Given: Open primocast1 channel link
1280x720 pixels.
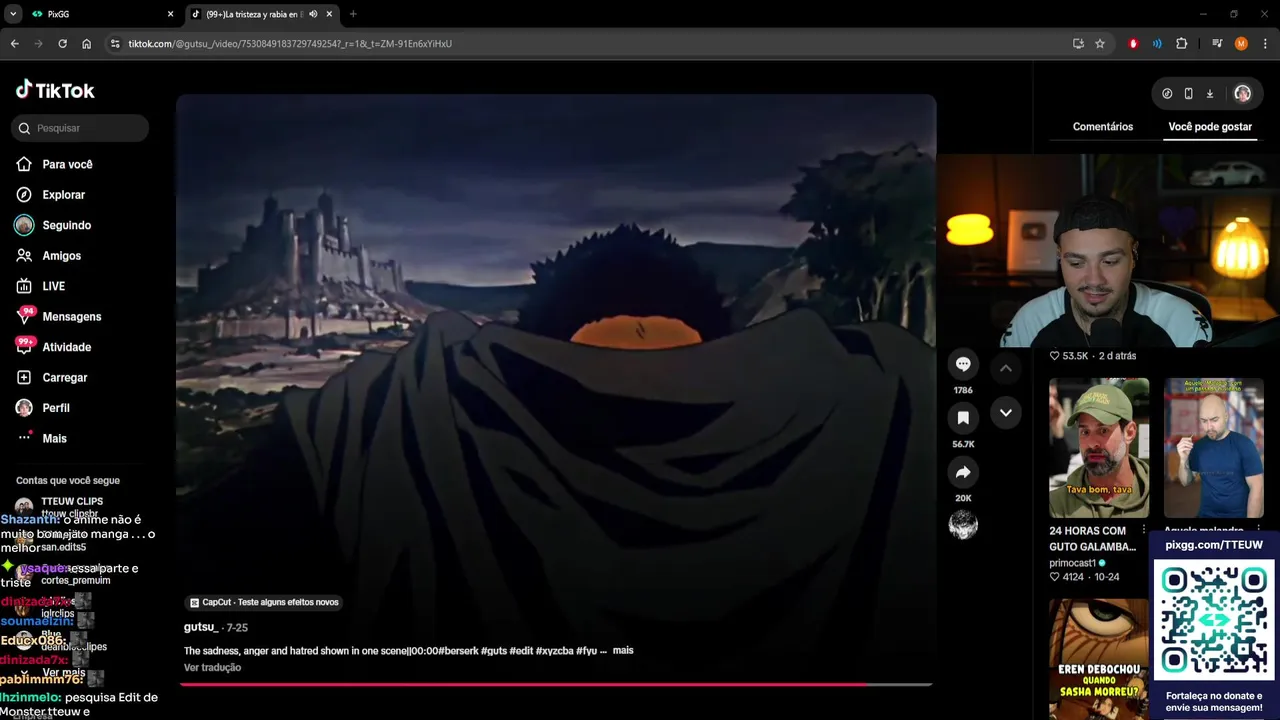Looking at the screenshot, I should coord(1072,563).
